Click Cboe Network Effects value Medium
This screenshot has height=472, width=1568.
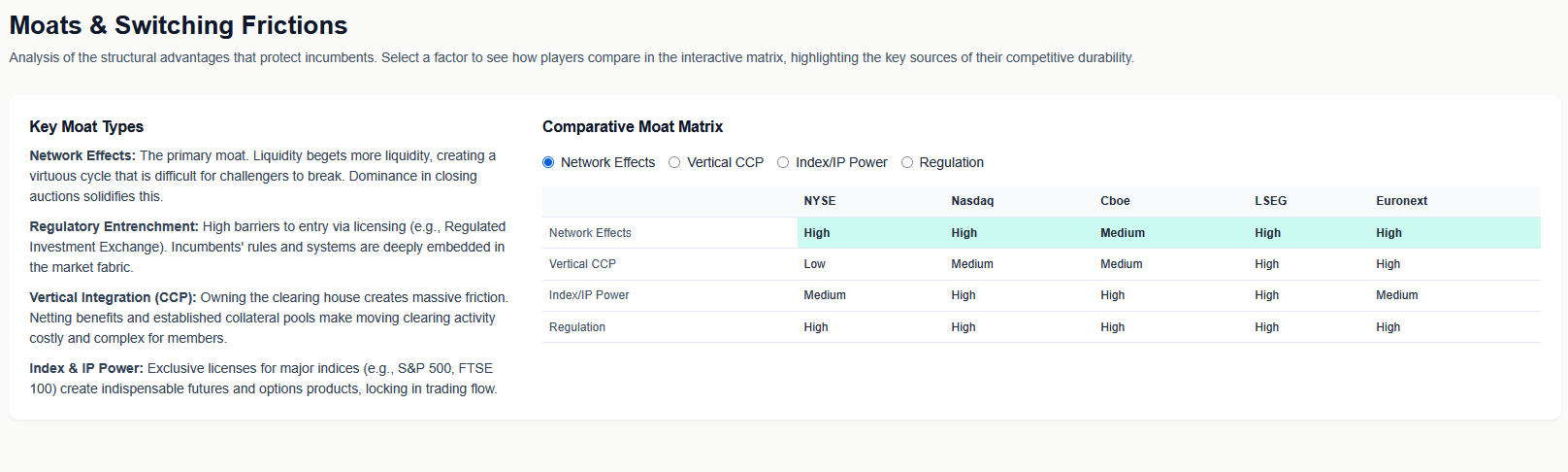coord(1123,233)
